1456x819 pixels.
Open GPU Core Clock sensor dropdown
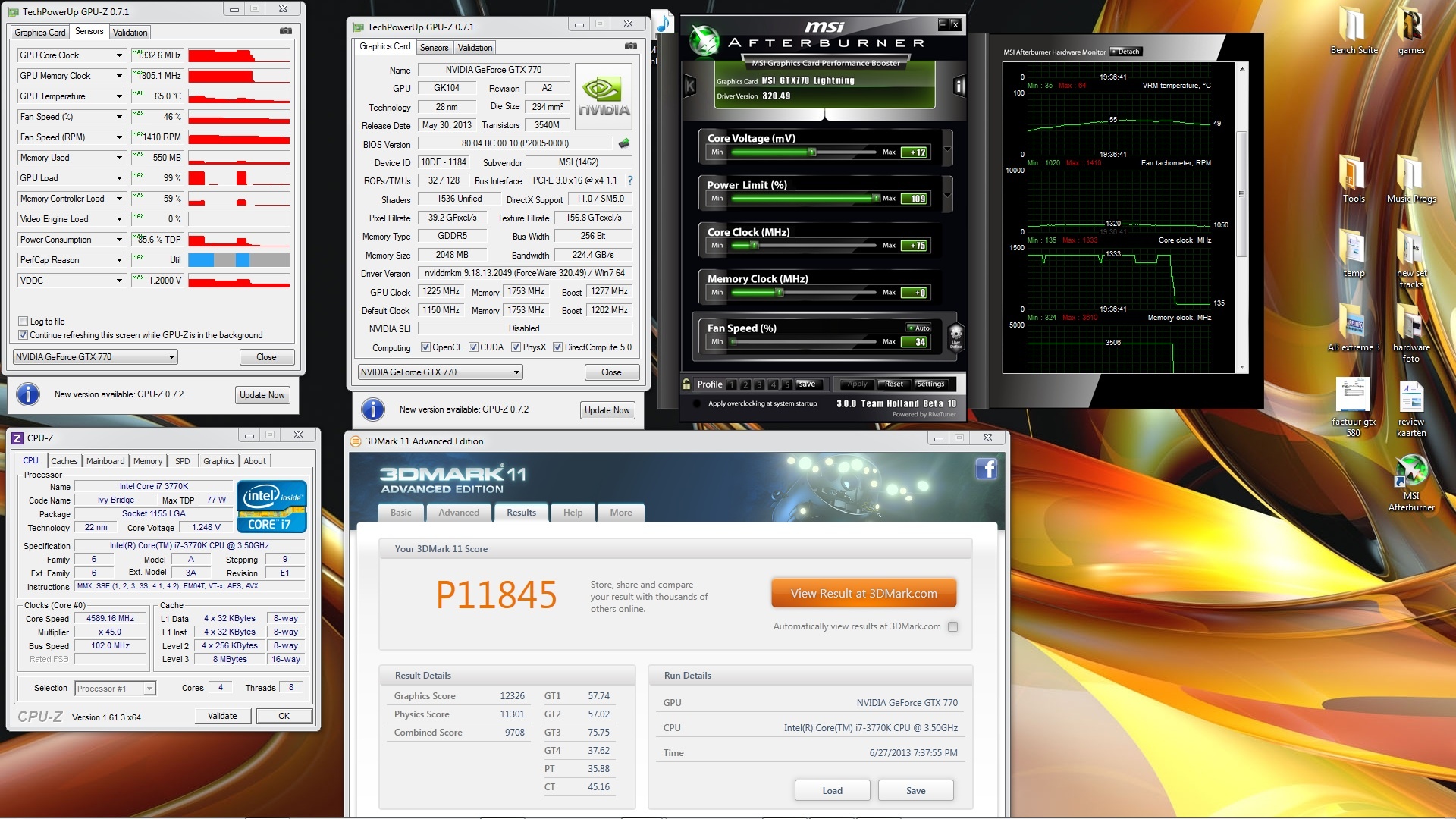click(119, 55)
